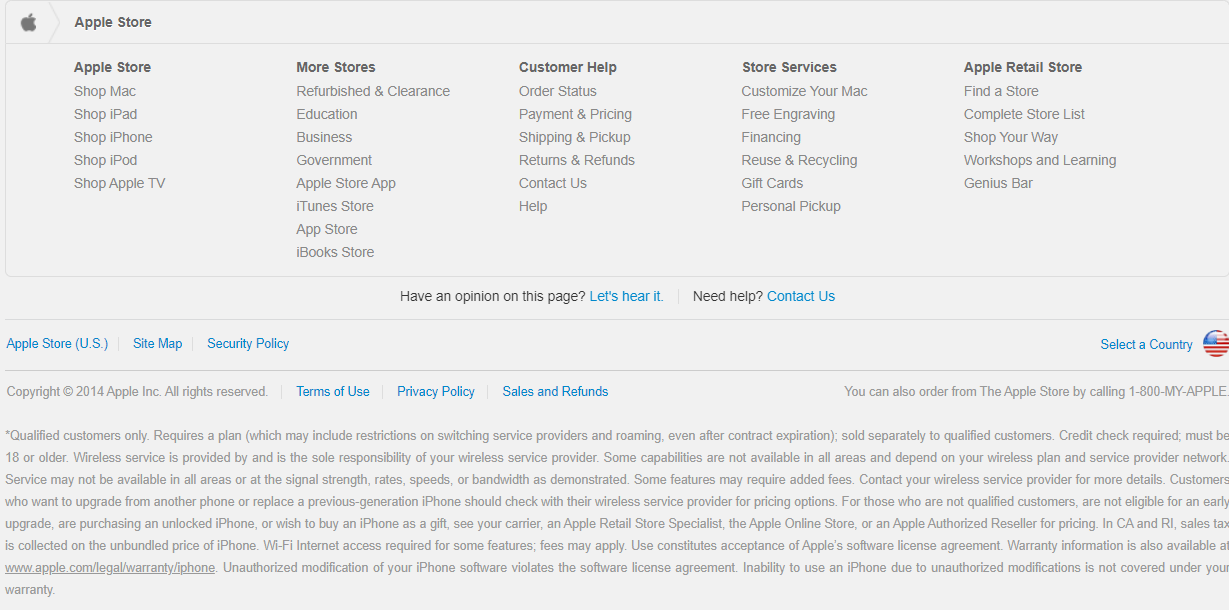1229x610 pixels.
Task: Go to the Education store
Action: coord(327,114)
